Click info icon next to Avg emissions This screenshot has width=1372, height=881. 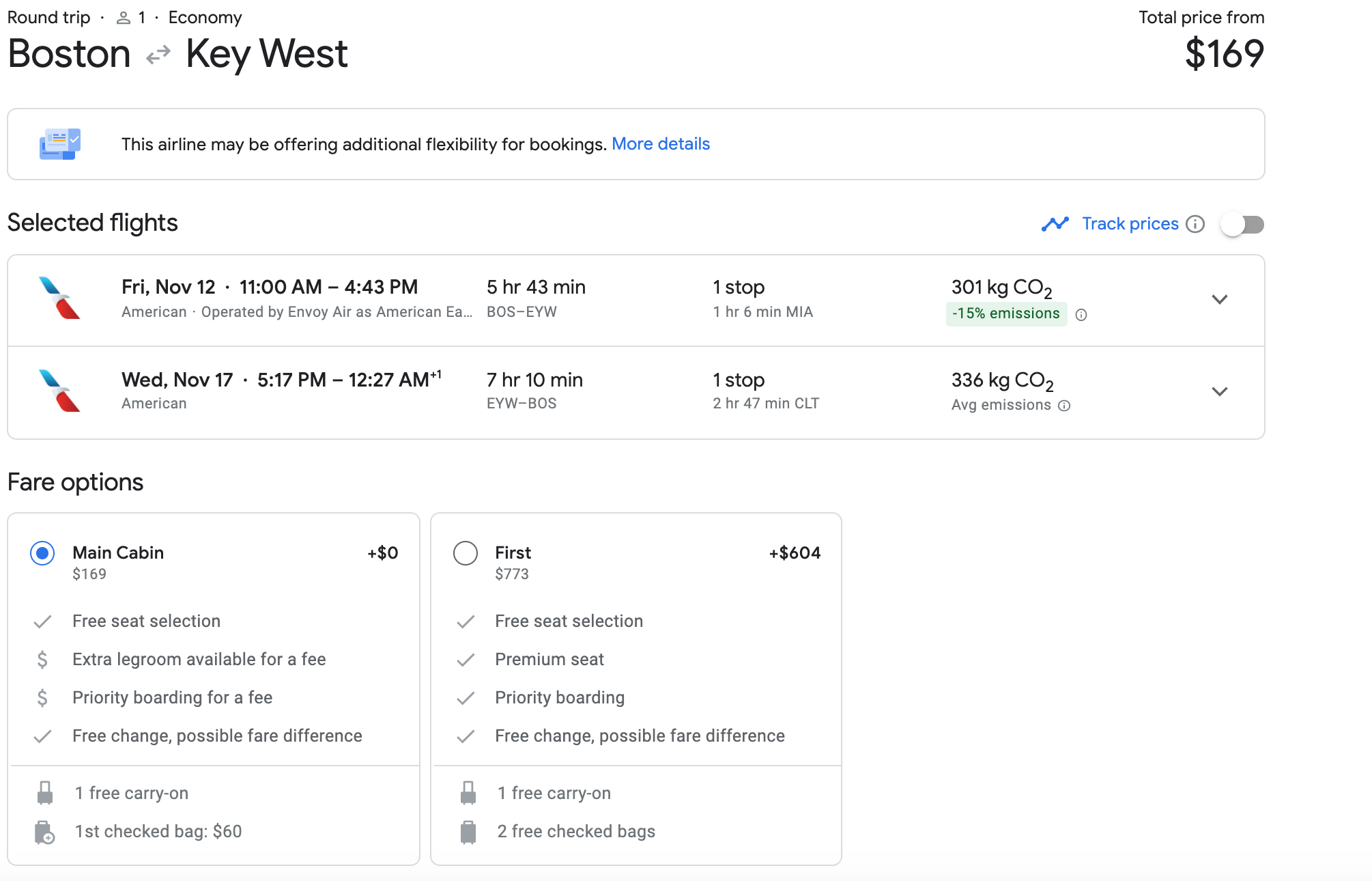pyautogui.click(x=1064, y=406)
